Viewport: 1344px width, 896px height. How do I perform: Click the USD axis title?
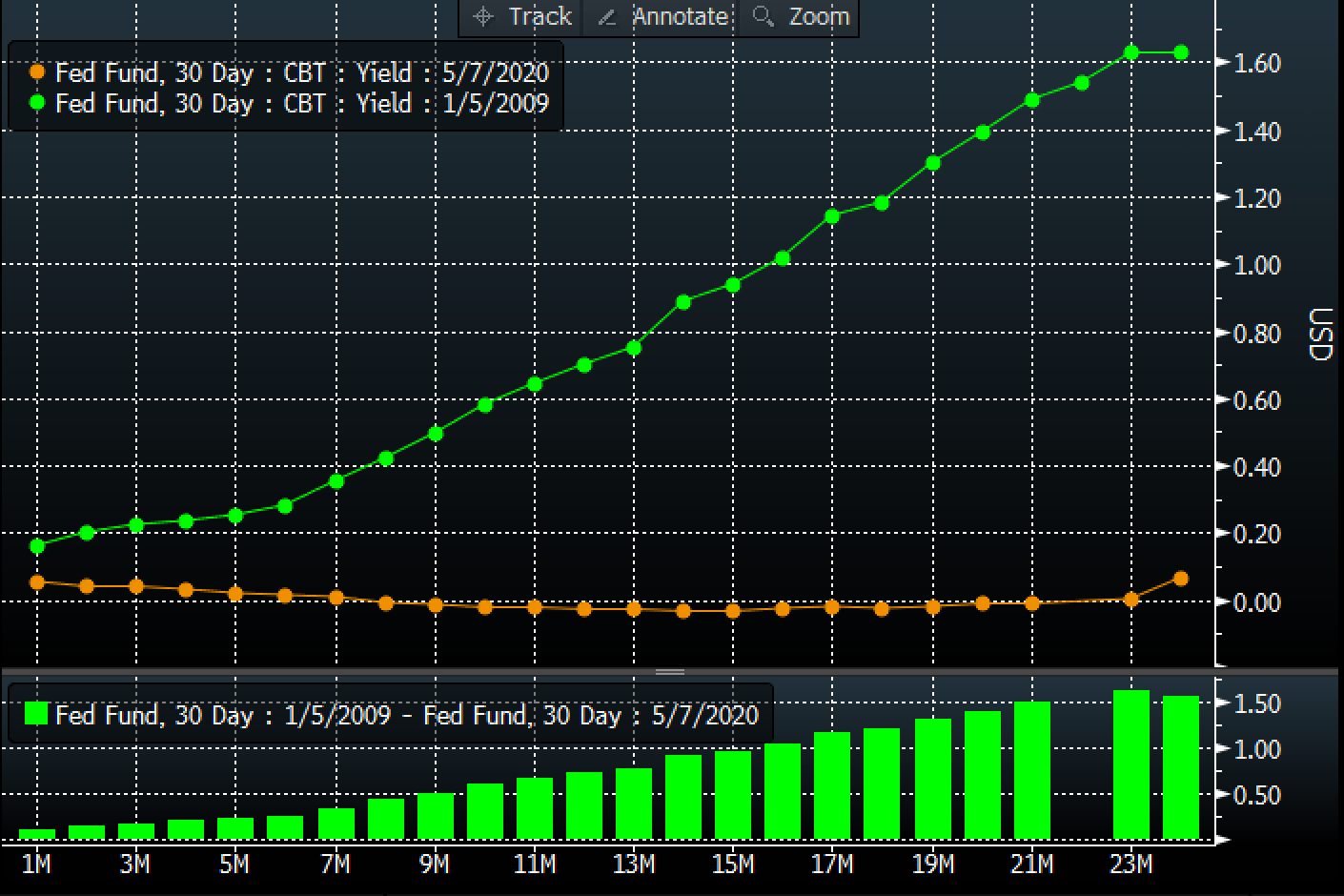(x=1319, y=334)
